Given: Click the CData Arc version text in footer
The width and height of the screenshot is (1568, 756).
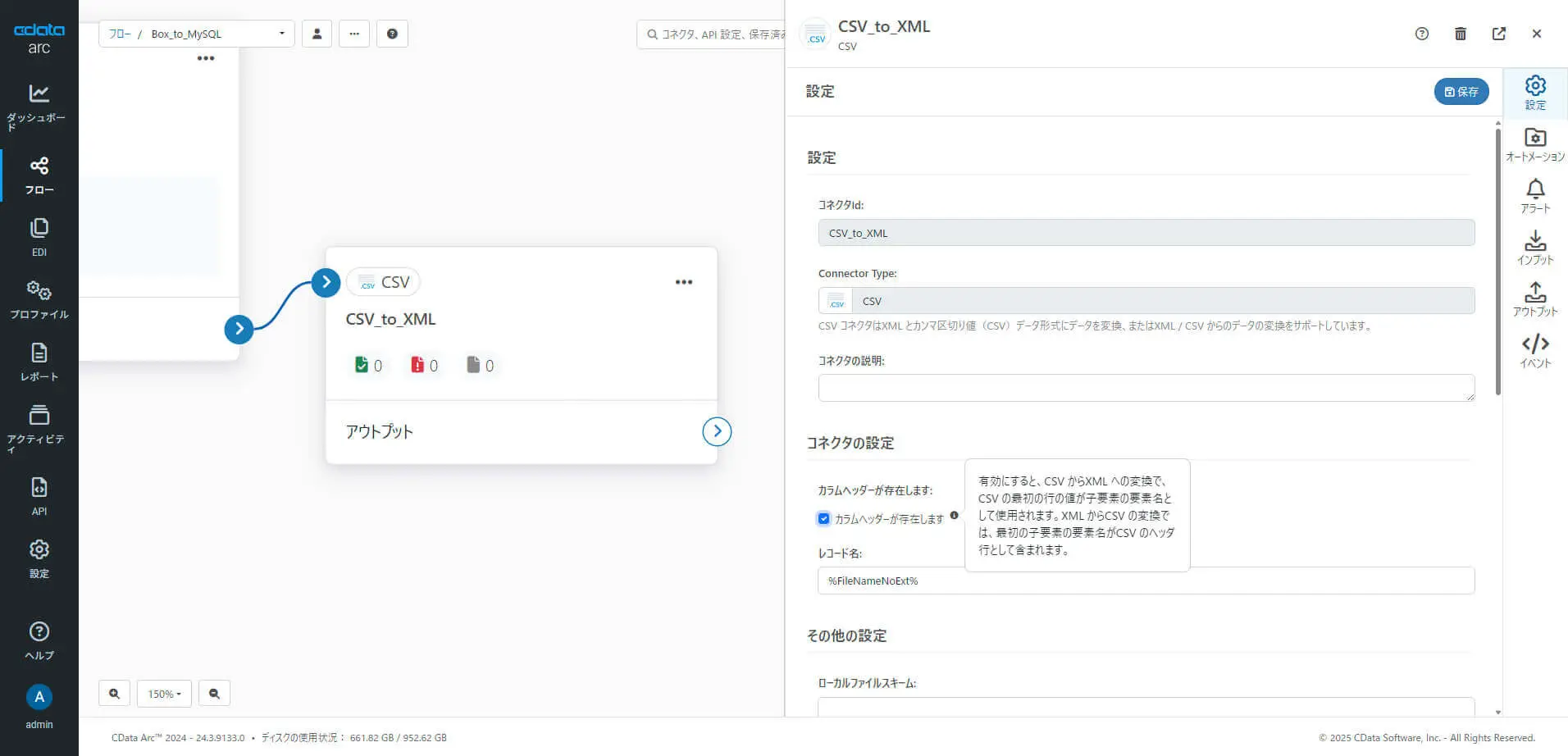Looking at the screenshot, I should click(178, 738).
